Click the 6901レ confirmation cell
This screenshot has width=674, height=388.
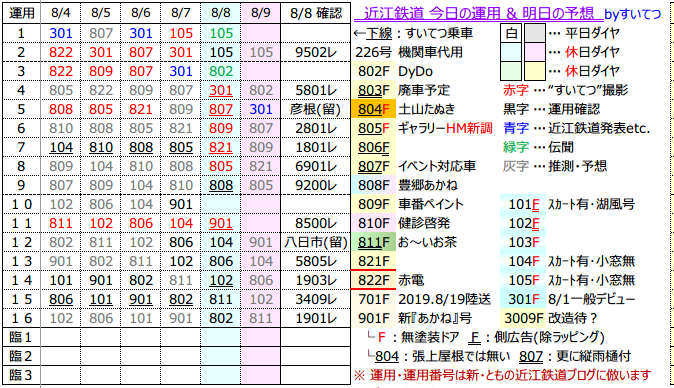[x=316, y=166]
